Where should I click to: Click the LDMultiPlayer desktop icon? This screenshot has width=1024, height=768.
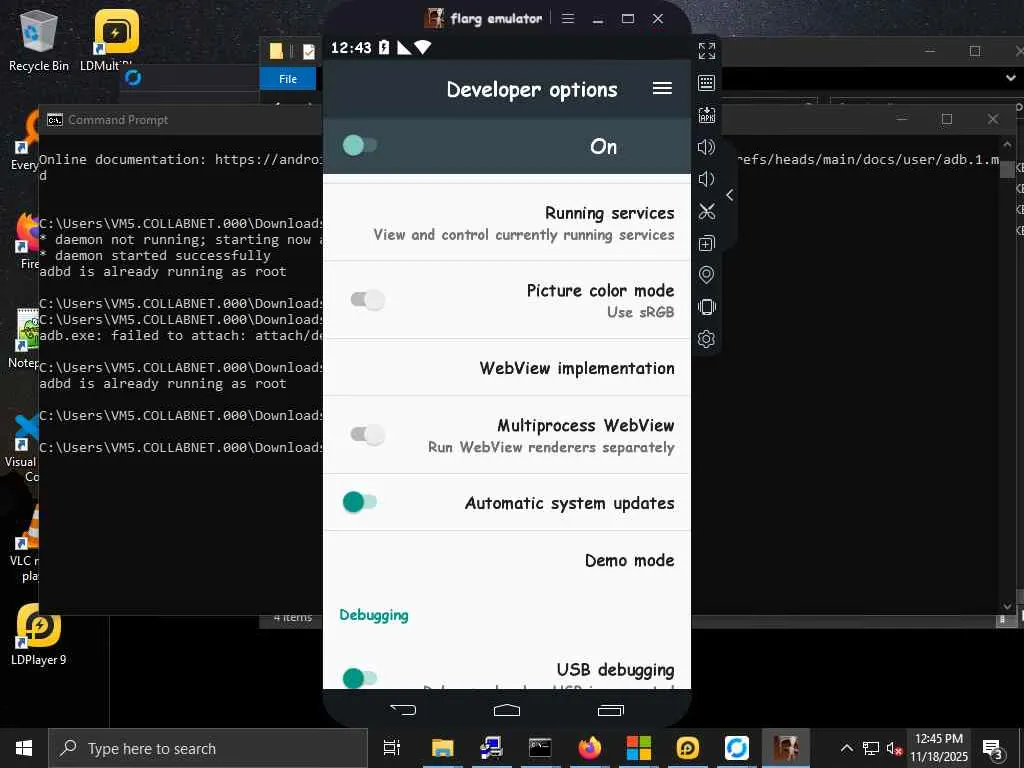pyautogui.click(x=116, y=40)
